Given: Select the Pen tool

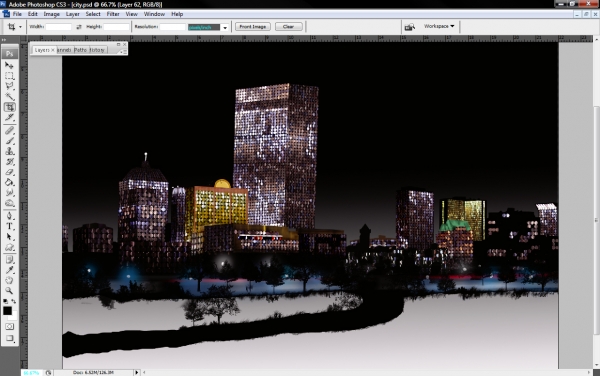Looking at the screenshot, I should tap(9, 216).
